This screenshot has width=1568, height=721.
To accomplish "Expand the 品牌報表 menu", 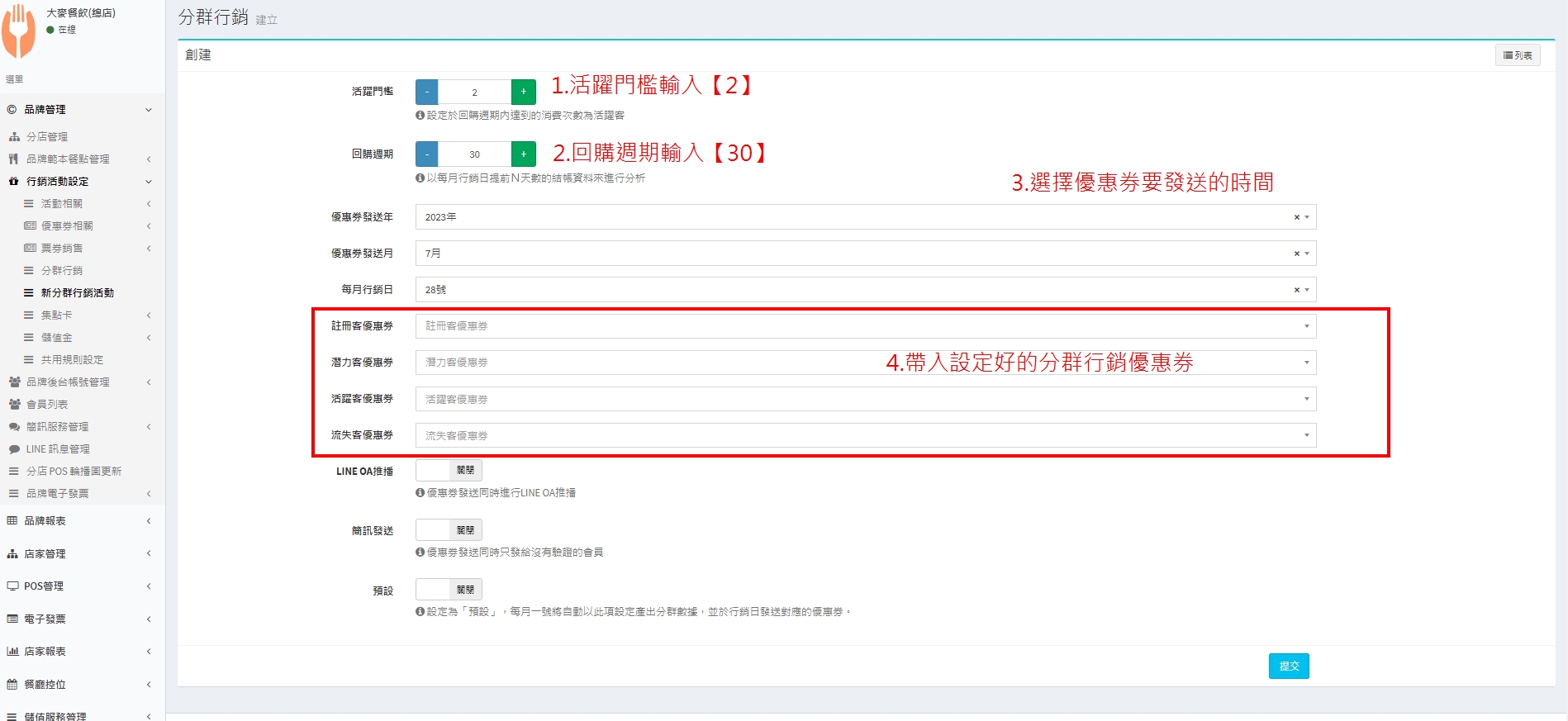I will [x=45, y=521].
